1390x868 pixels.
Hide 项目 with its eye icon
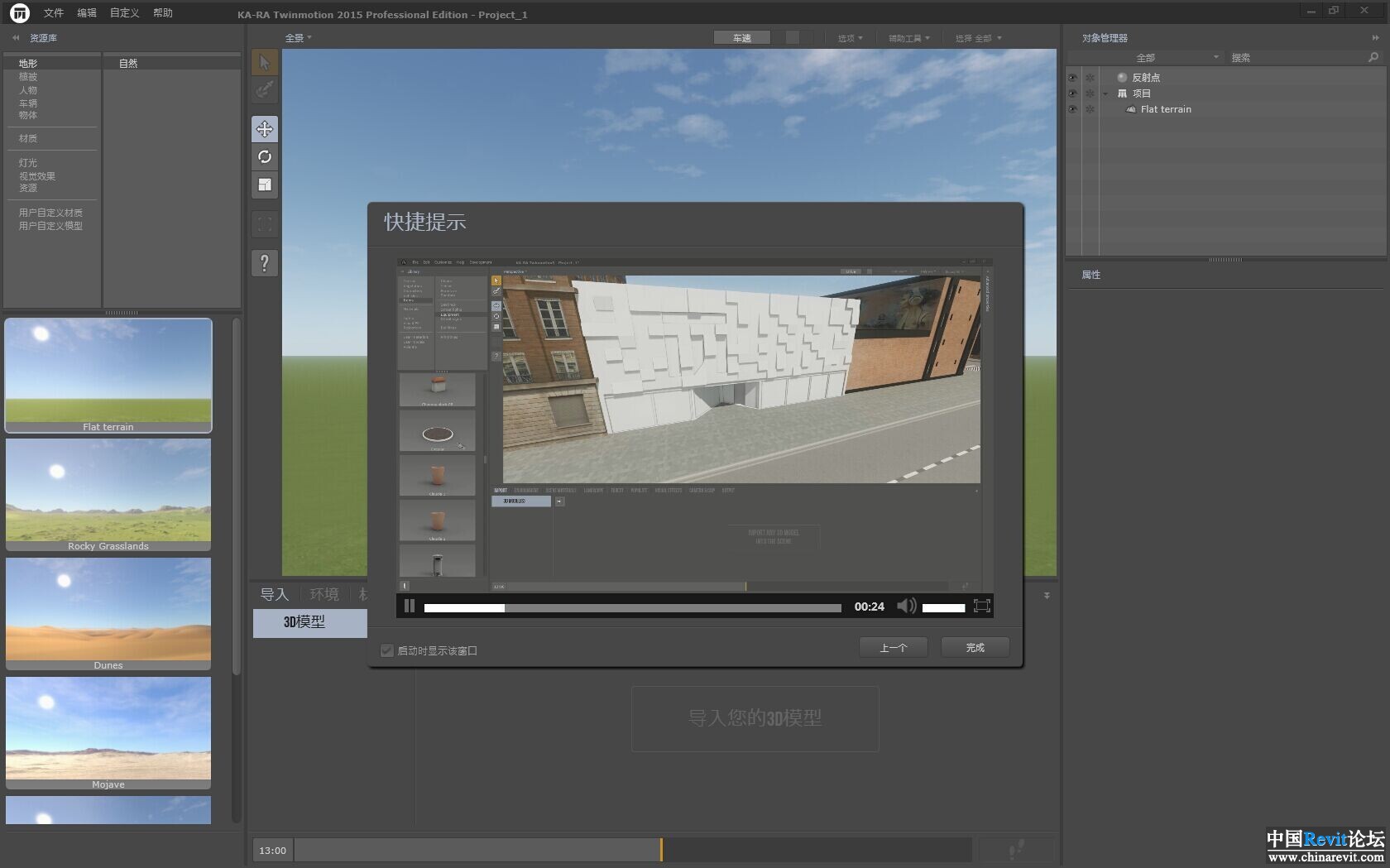(x=1072, y=94)
